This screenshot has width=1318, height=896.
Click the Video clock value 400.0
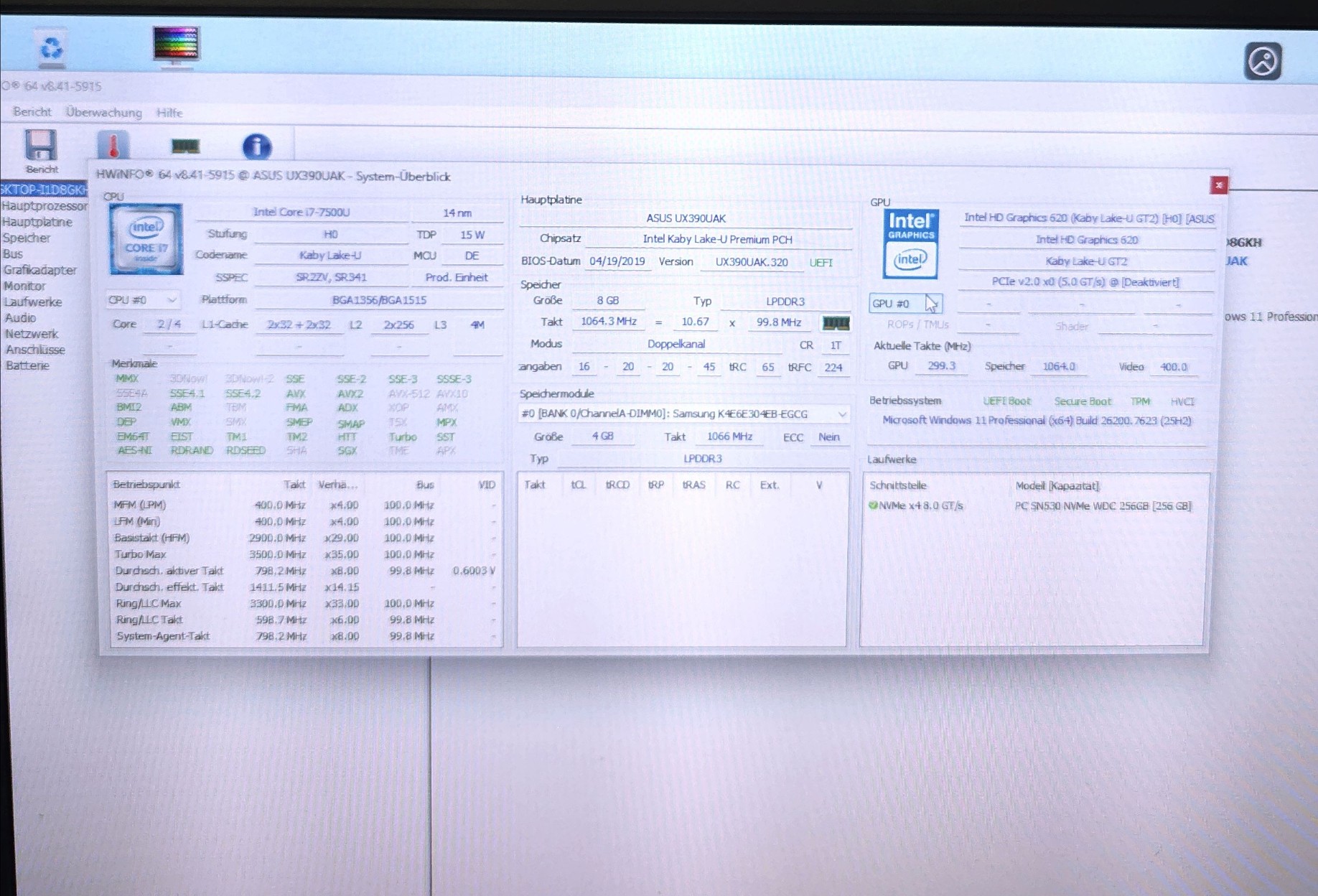click(1174, 367)
